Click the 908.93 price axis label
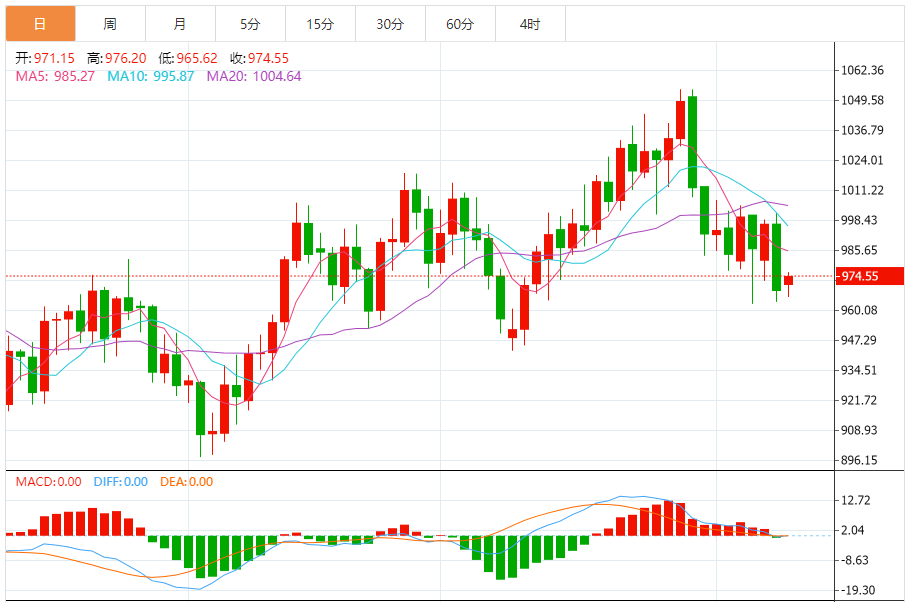This screenshot has width=909, height=602. (x=859, y=430)
